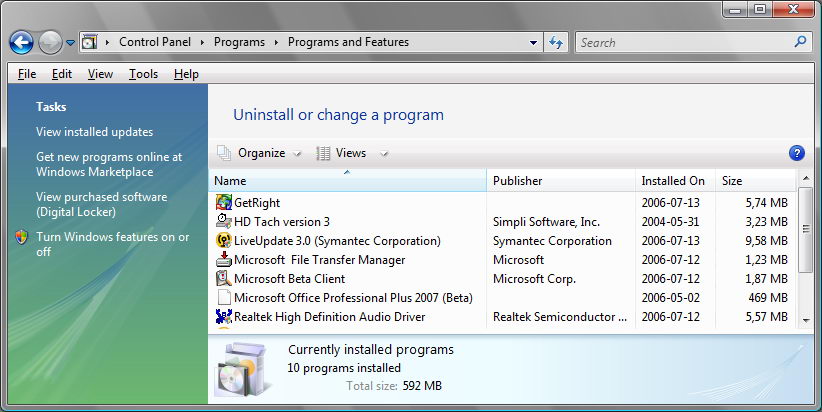Open View purchased software (Digital Locker)

(102, 204)
